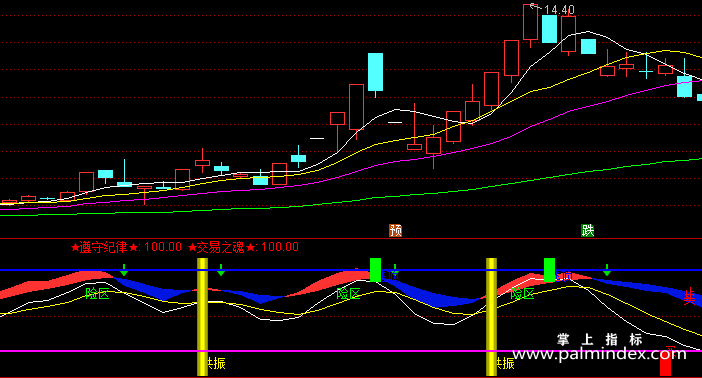Select the second yellow 共振 vertical bar
The height and width of the screenshot is (378, 702).
click(492, 317)
